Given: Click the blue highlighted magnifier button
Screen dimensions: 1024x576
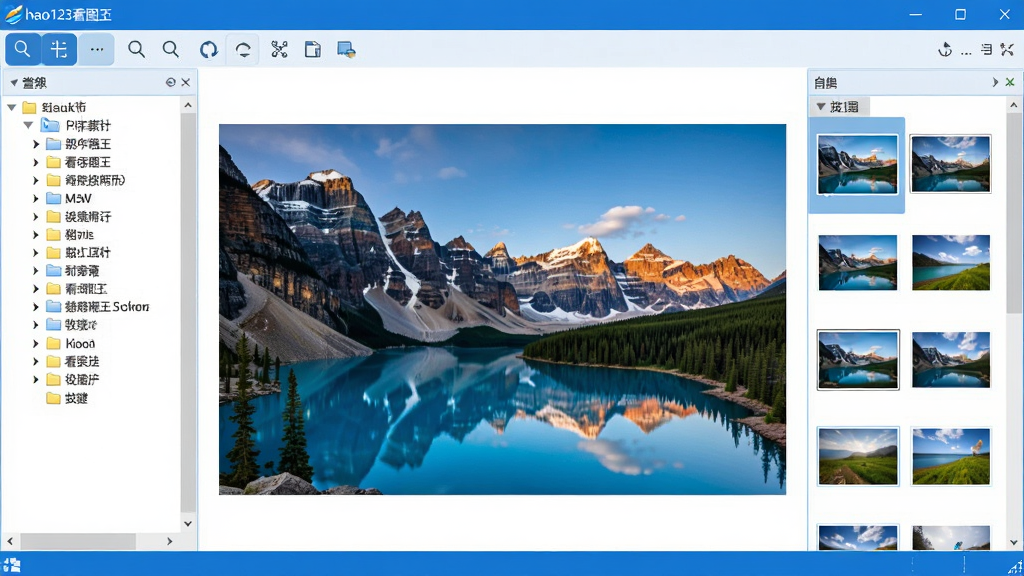Looking at the screenshot, I should pos(23,49).
